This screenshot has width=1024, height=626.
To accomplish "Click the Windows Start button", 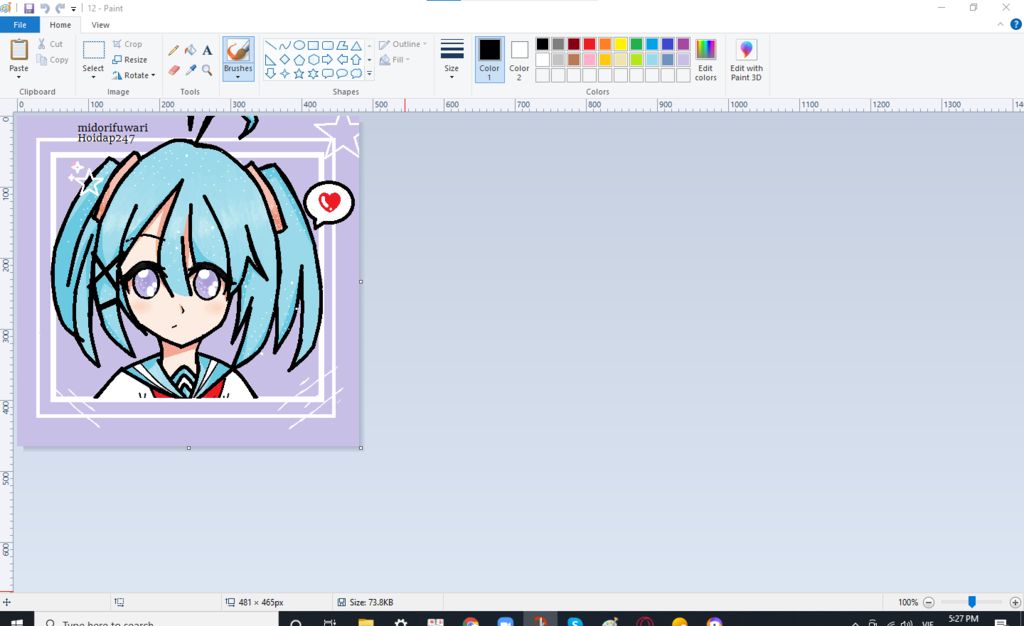I will click(x=16, y=622).
